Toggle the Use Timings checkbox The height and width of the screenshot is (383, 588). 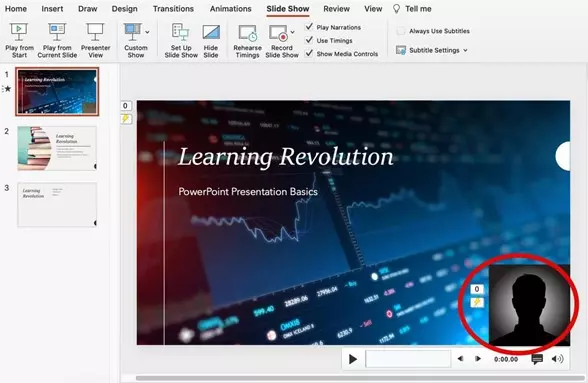[309, 40]
